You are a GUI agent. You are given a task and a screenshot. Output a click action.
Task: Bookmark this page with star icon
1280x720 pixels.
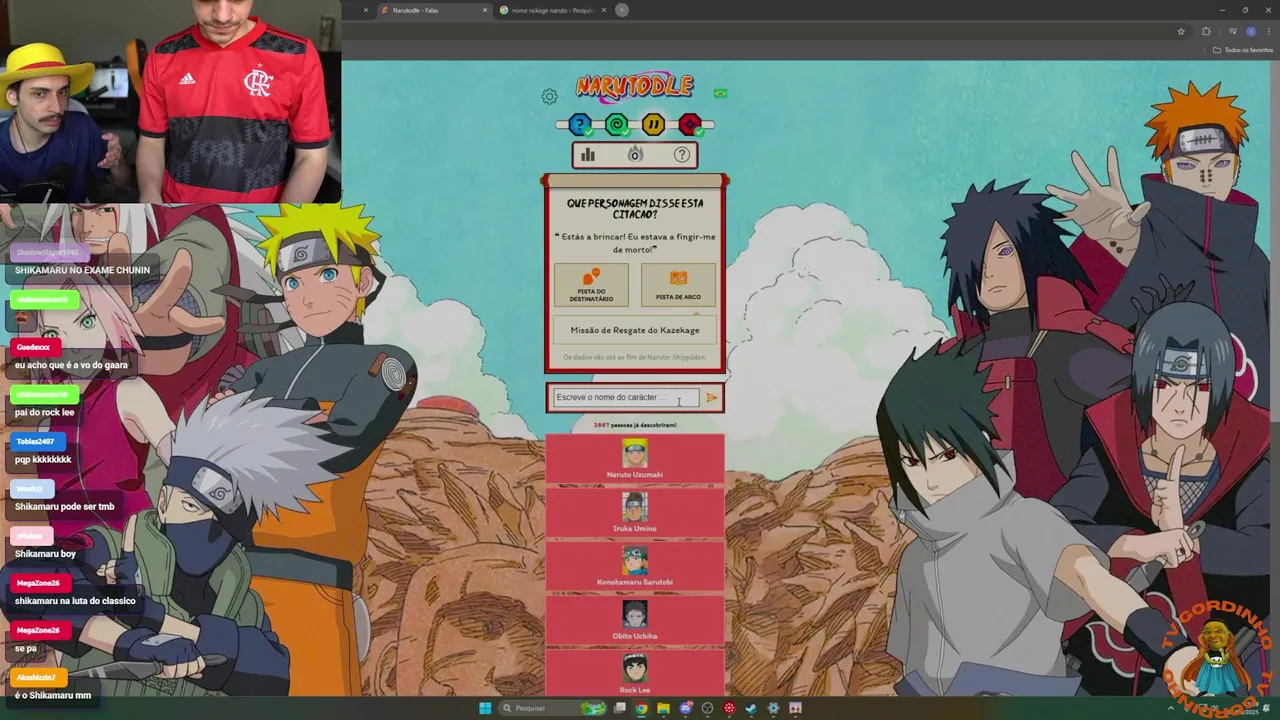(1181, 31)
